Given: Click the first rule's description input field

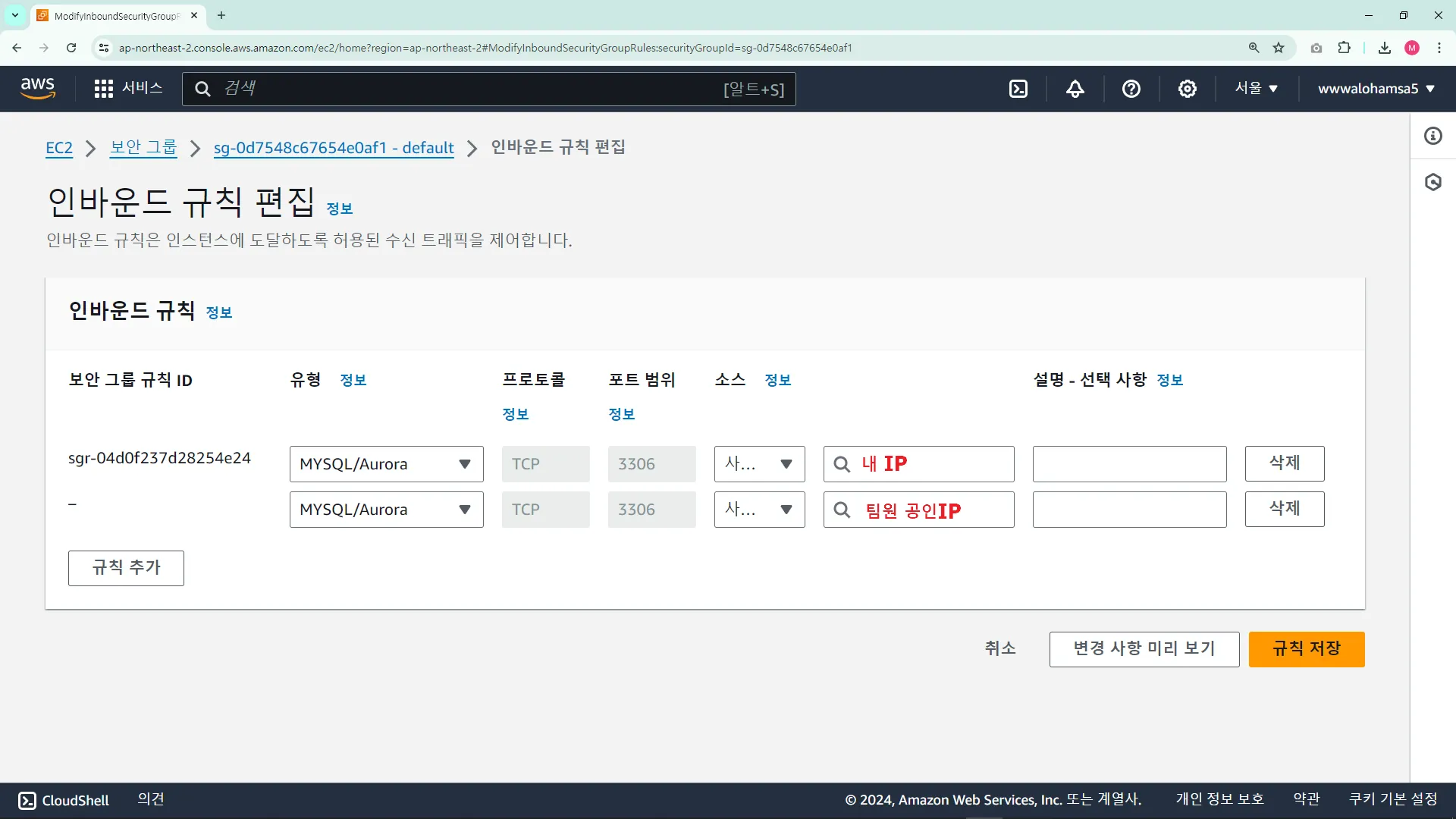Looking at the screenshot, I should (1129, 464).
